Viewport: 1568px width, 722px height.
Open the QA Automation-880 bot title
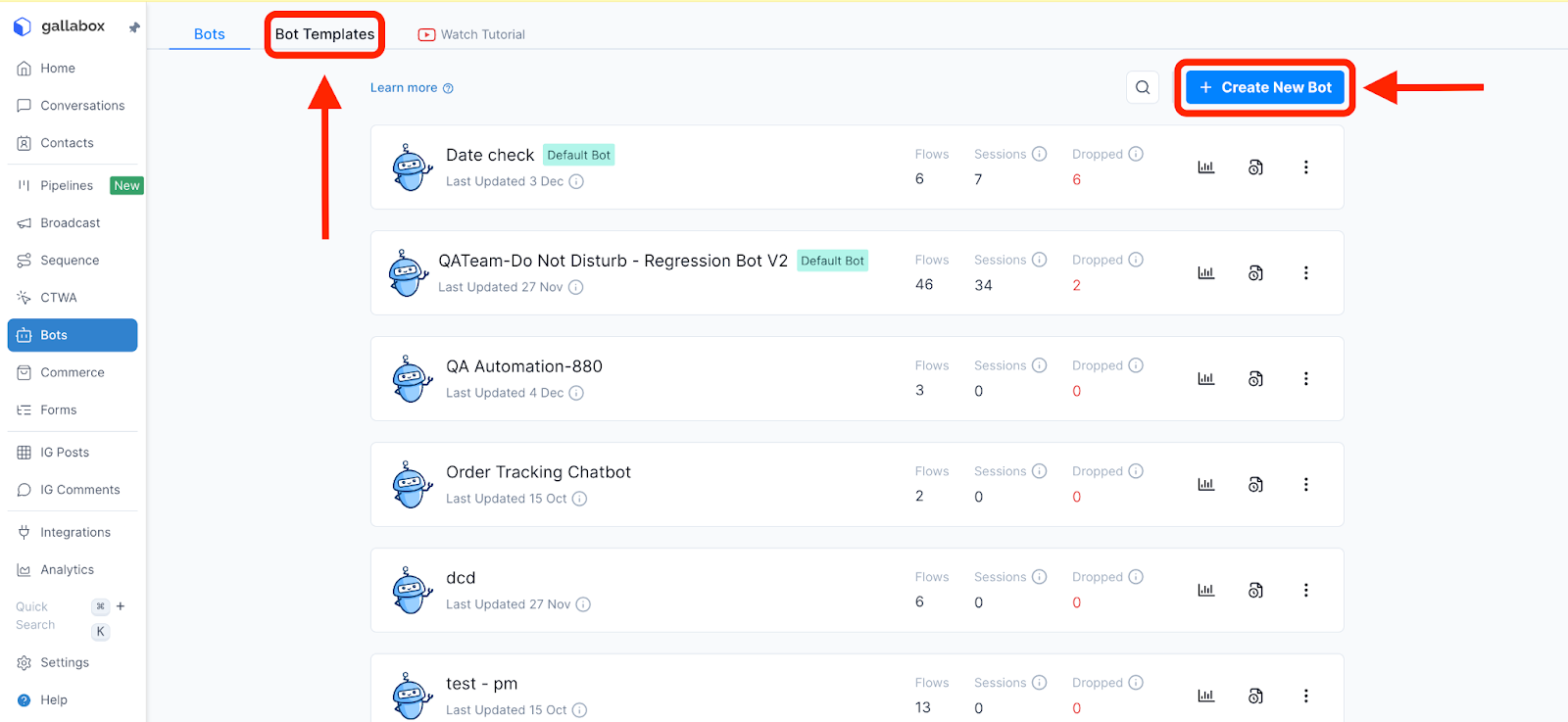pyautogui.click(x=524, y=366)
